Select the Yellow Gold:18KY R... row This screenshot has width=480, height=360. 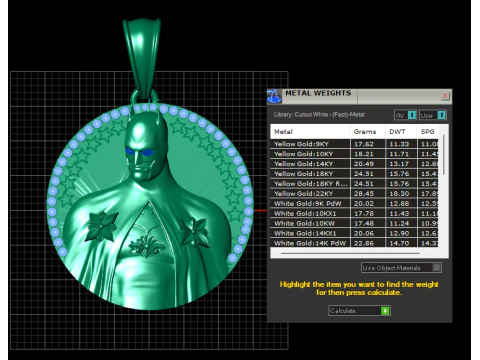(354, 184)
